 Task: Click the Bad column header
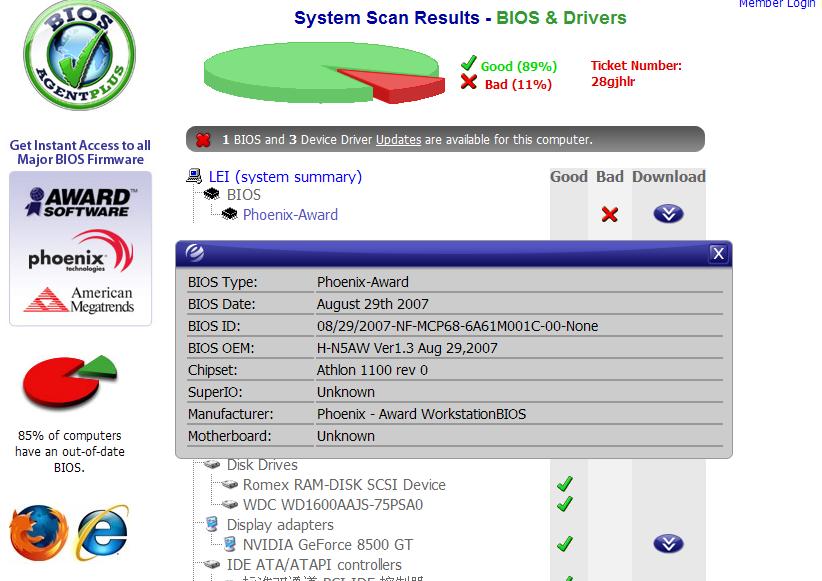pyautogui.click(x=610, y=177)
